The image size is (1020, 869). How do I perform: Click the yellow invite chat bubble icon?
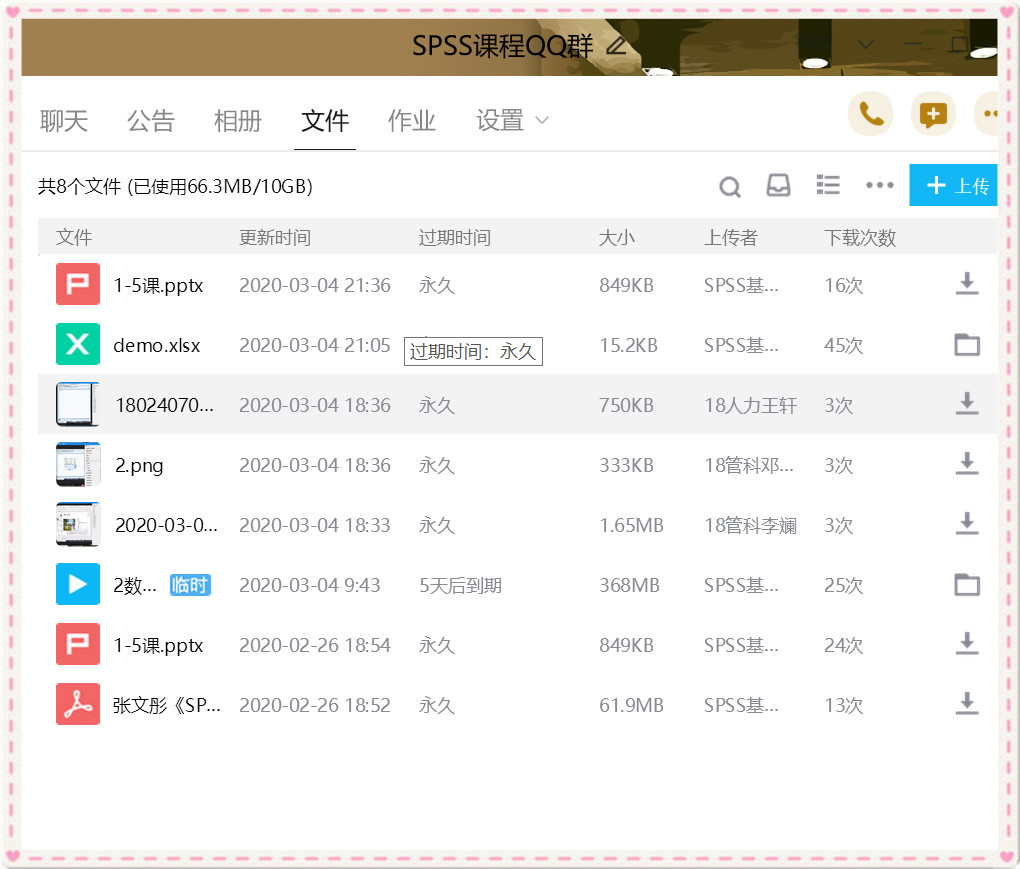coord(933,114)
